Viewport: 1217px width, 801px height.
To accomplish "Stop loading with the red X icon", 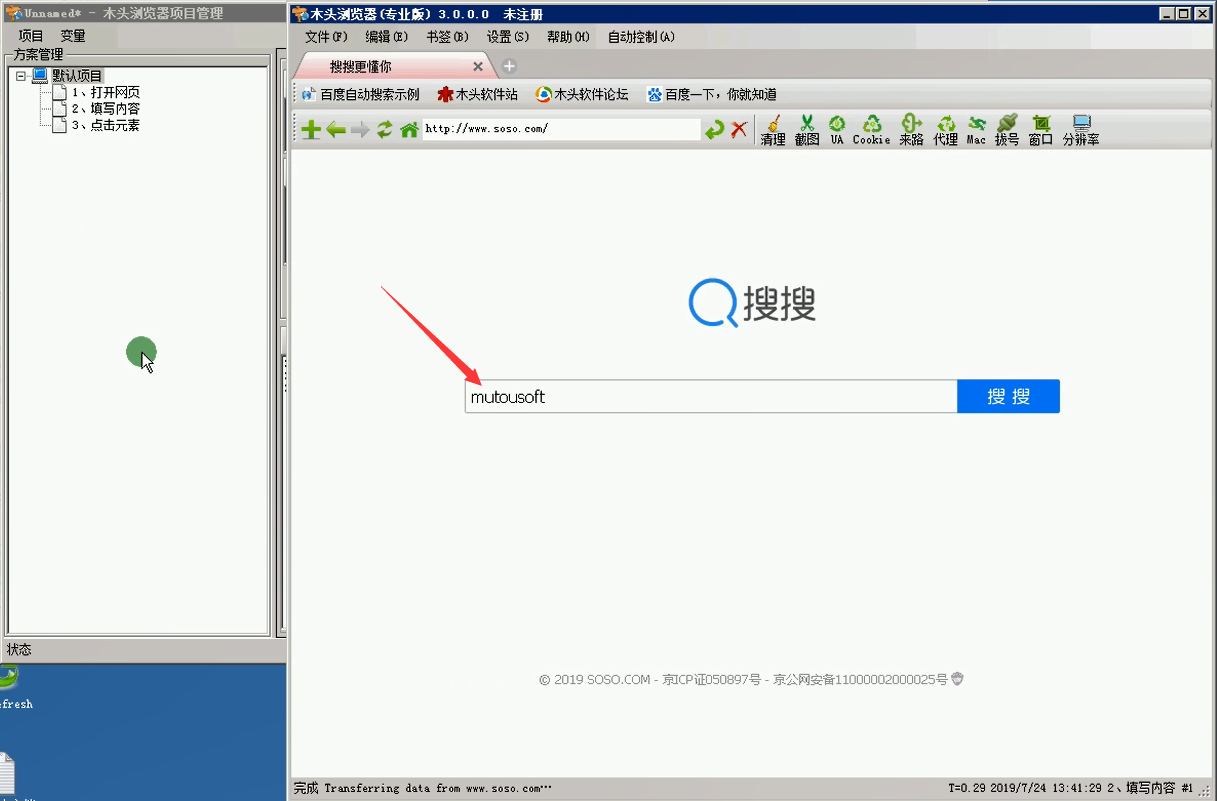I will coord(739,129).
